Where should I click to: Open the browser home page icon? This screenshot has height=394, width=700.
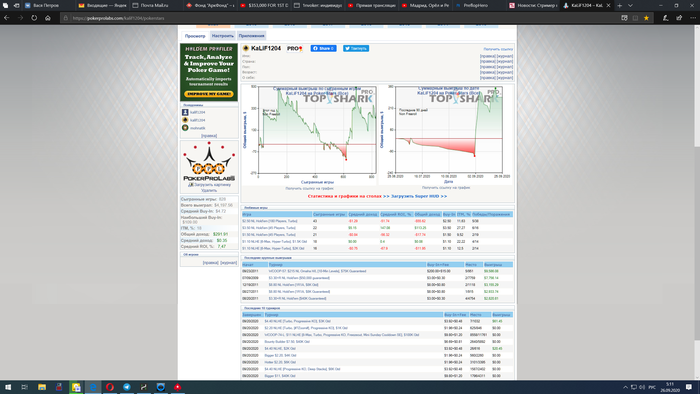(48, 18)
